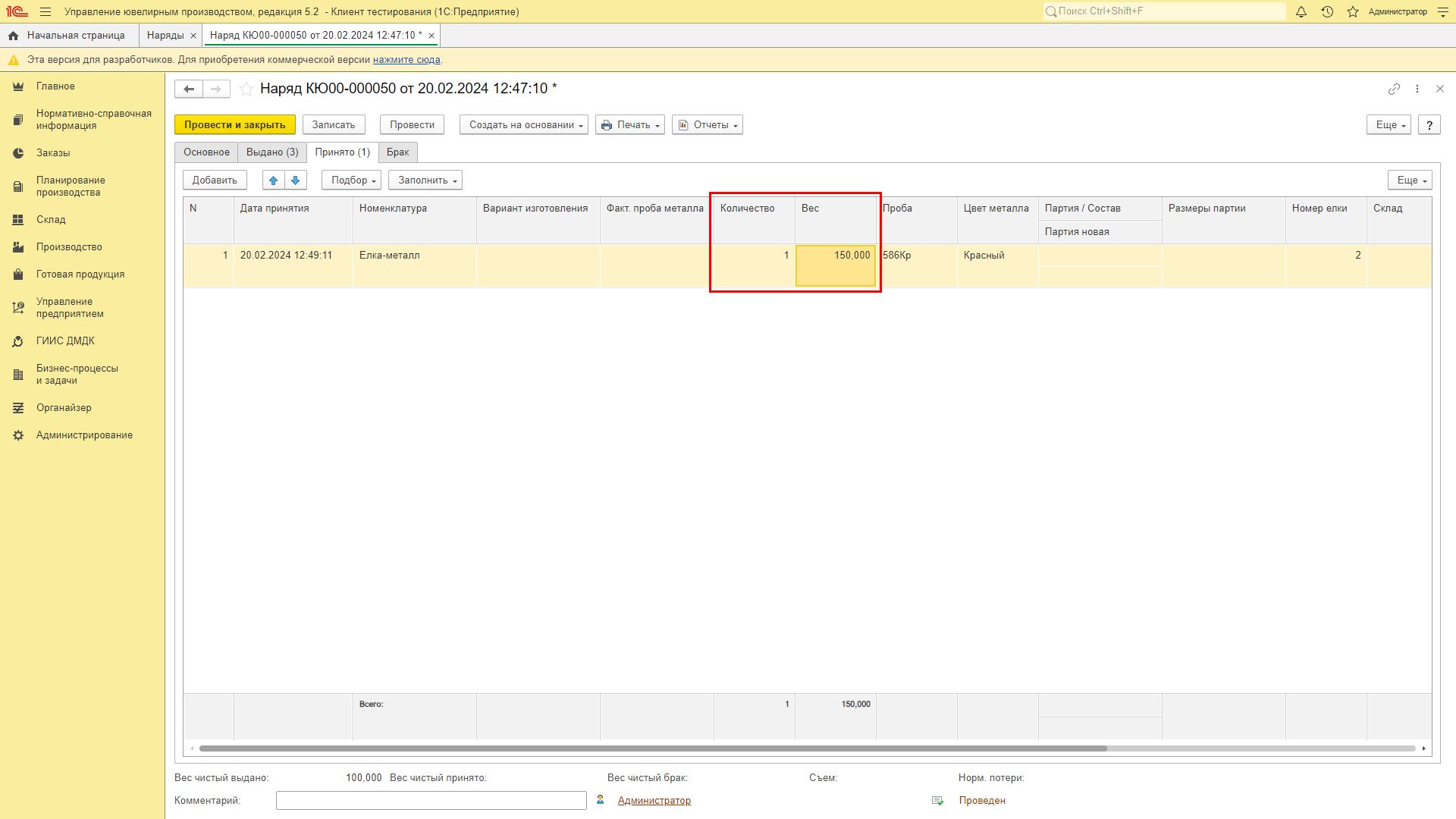Open Готовая продукция section

point(82,275)
